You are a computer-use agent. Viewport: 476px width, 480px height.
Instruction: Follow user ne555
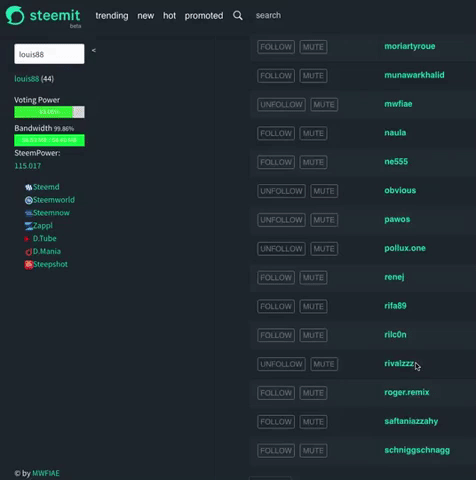pos(276,162)
